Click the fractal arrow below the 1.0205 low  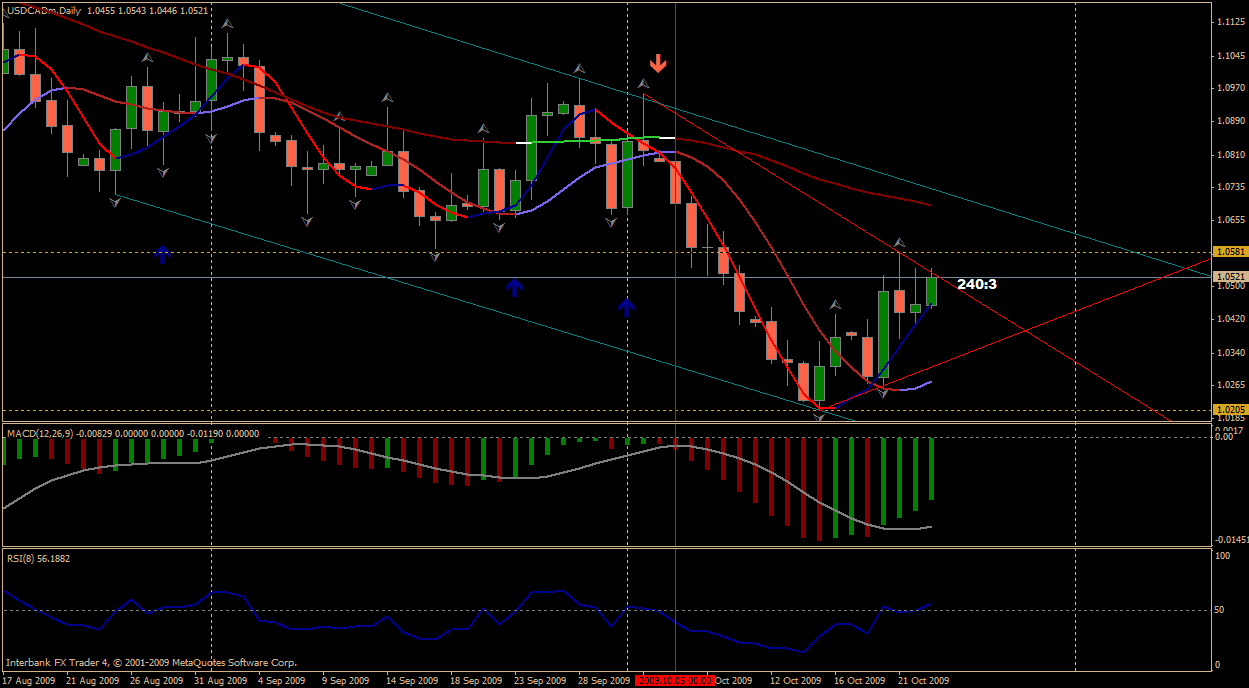(x=820, y=416)
